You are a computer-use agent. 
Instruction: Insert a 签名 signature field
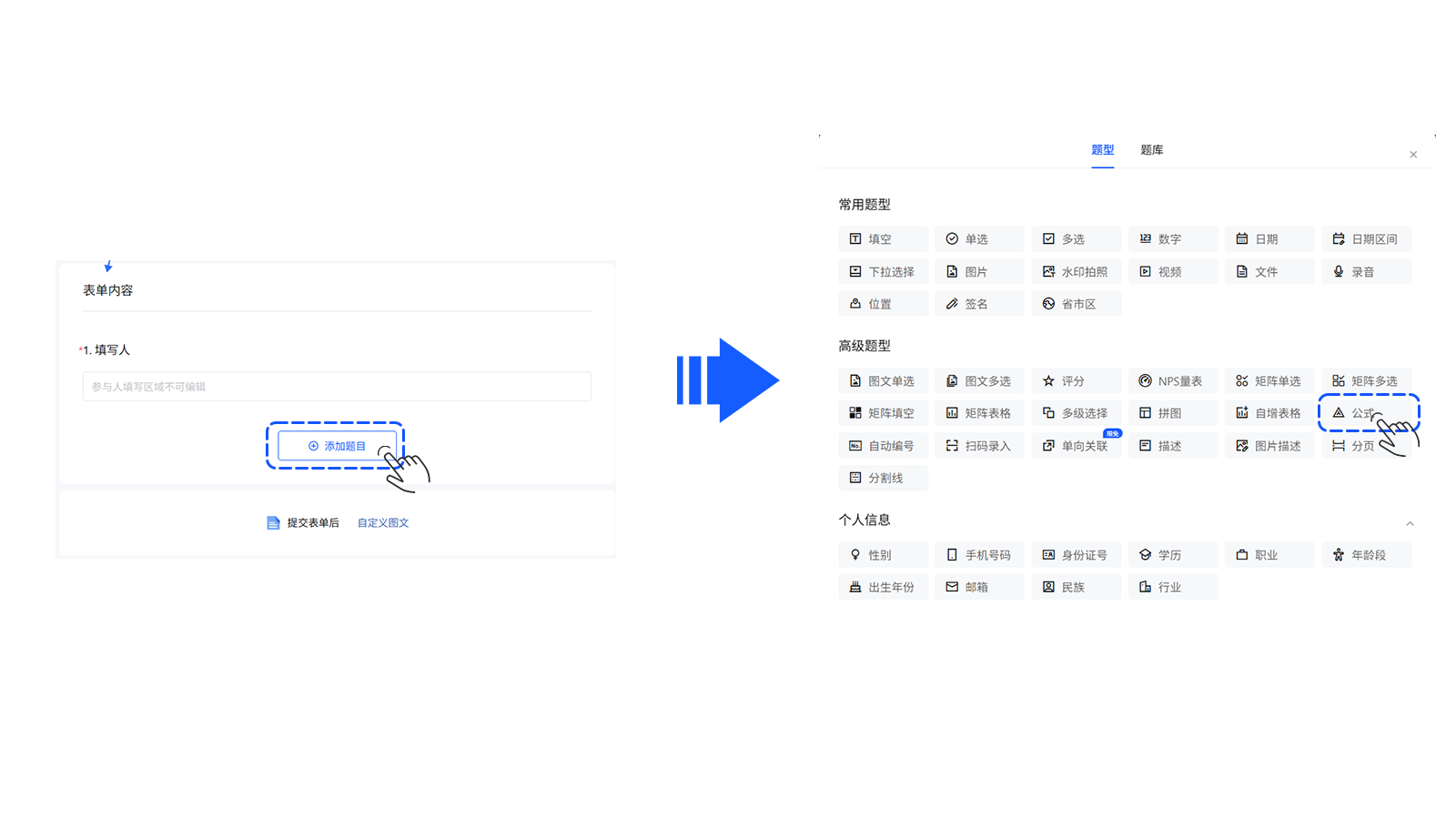[979, 303]
